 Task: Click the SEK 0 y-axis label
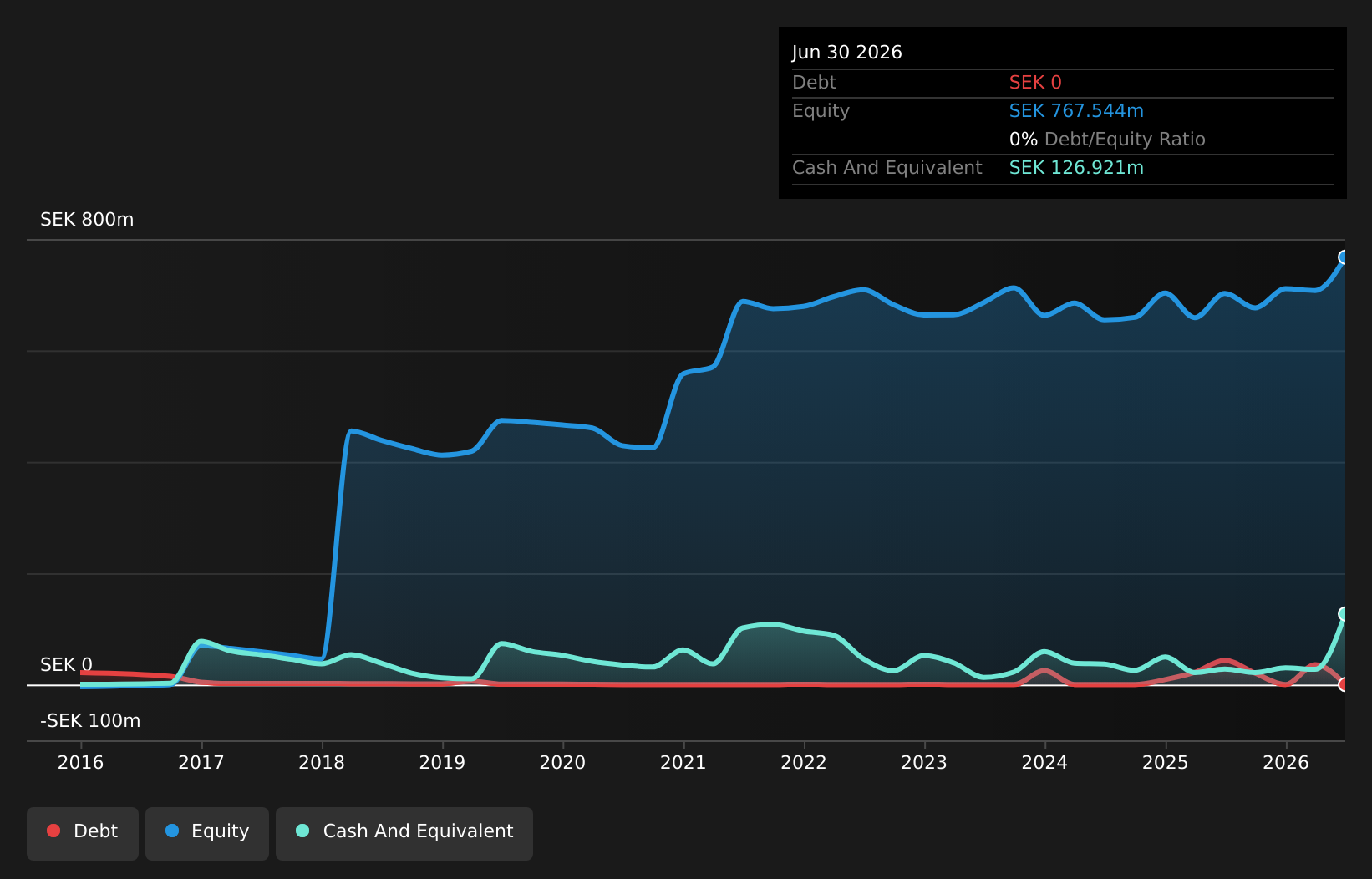(67, 665)
